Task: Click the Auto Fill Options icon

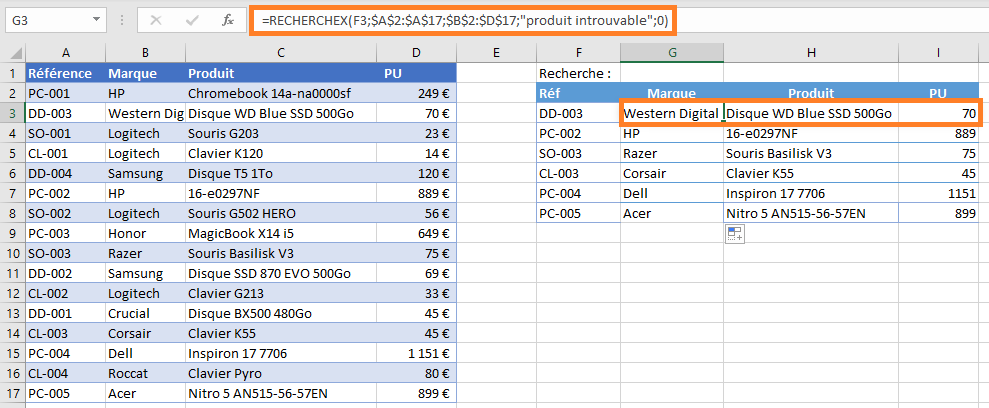Action: click(735, 234)
